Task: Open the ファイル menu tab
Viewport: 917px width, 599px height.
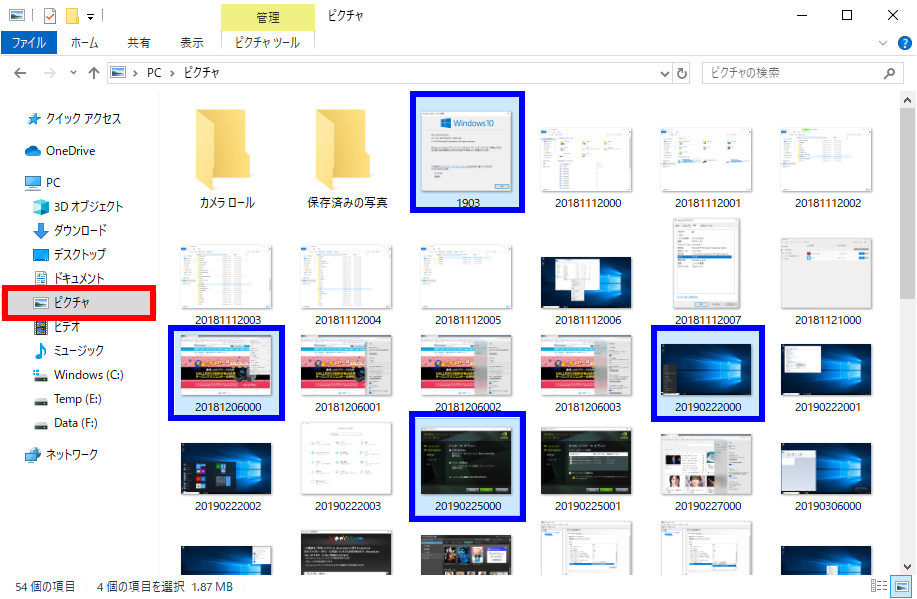Action: coord(29,43)
